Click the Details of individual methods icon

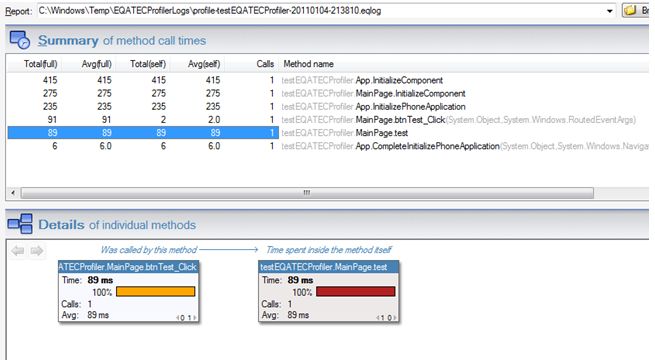point(20,224)
